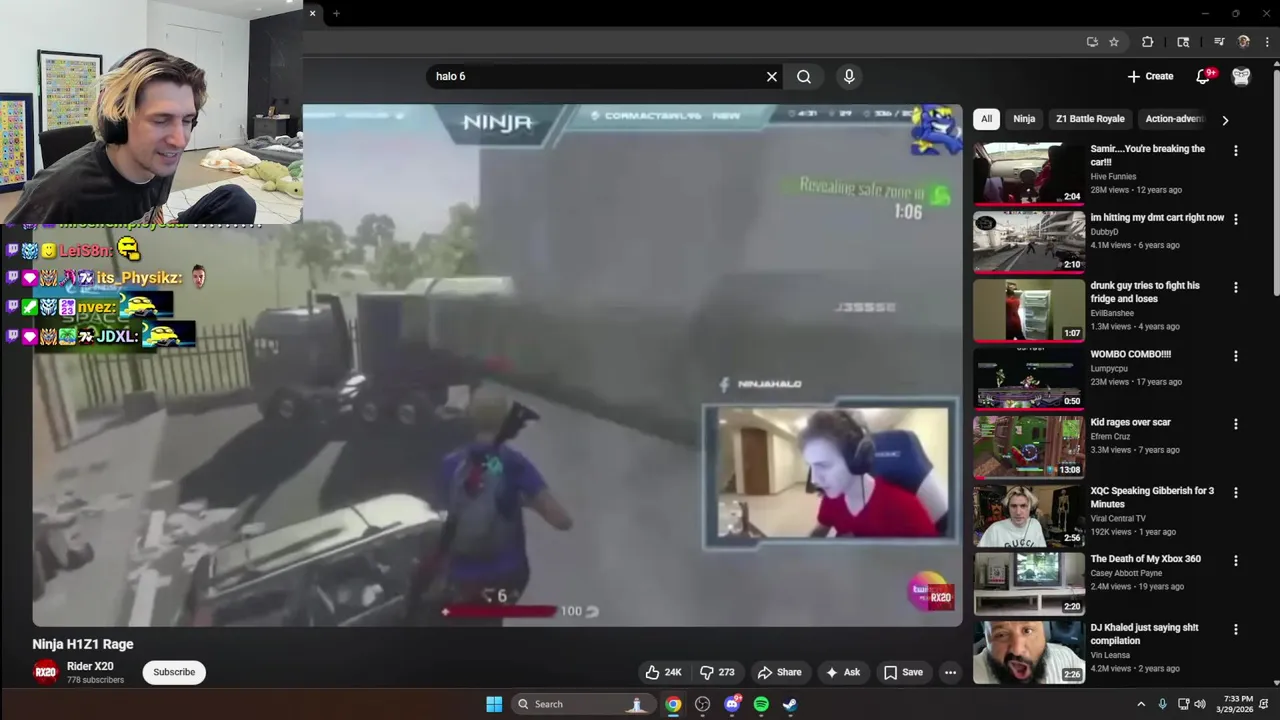
Task: Open options for 'DJ Khaled just saying' video
Action: [x=1236, y=629]
